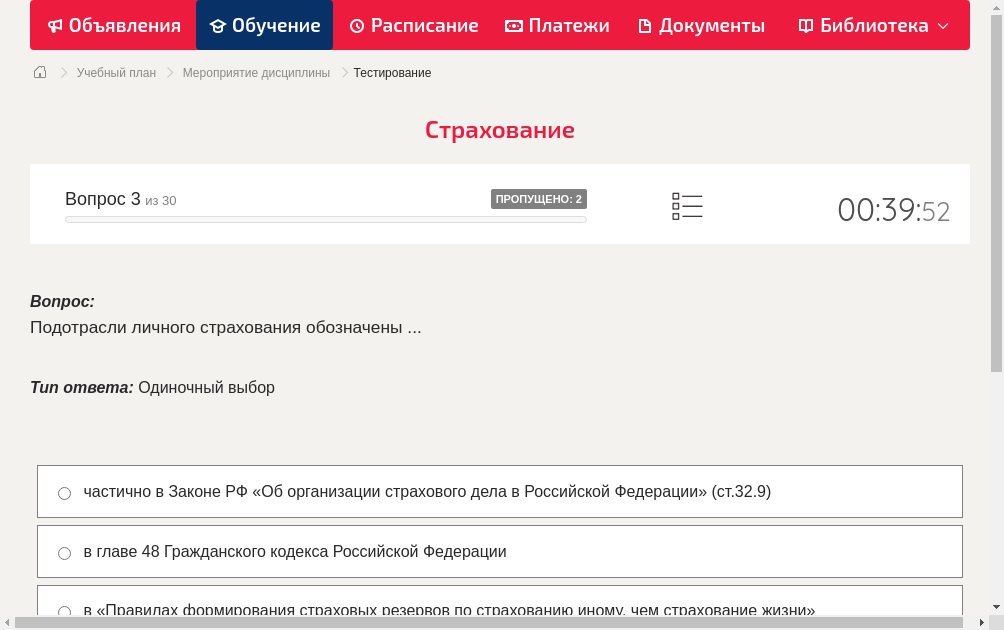Viewport: 1004px width, 630px height.
Task: Click the test progress bar under Вопрос 3
Action: [x=325, y=219]
